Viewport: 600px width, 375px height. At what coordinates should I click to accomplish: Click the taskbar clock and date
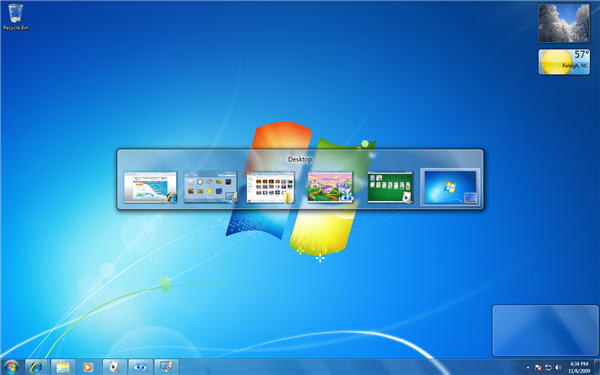pyautogui.click(x=579, y=367)
